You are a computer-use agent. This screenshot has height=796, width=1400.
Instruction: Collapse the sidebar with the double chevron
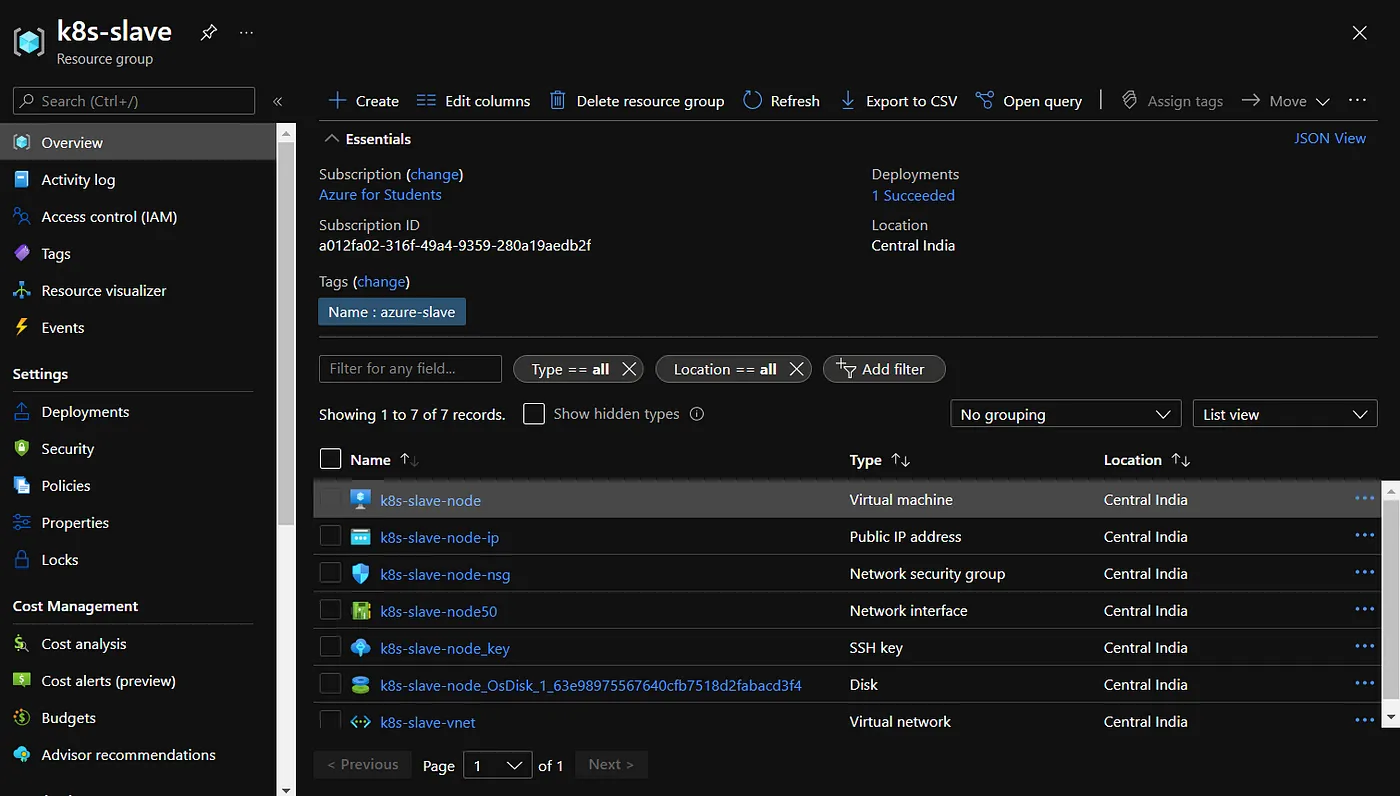278,101
